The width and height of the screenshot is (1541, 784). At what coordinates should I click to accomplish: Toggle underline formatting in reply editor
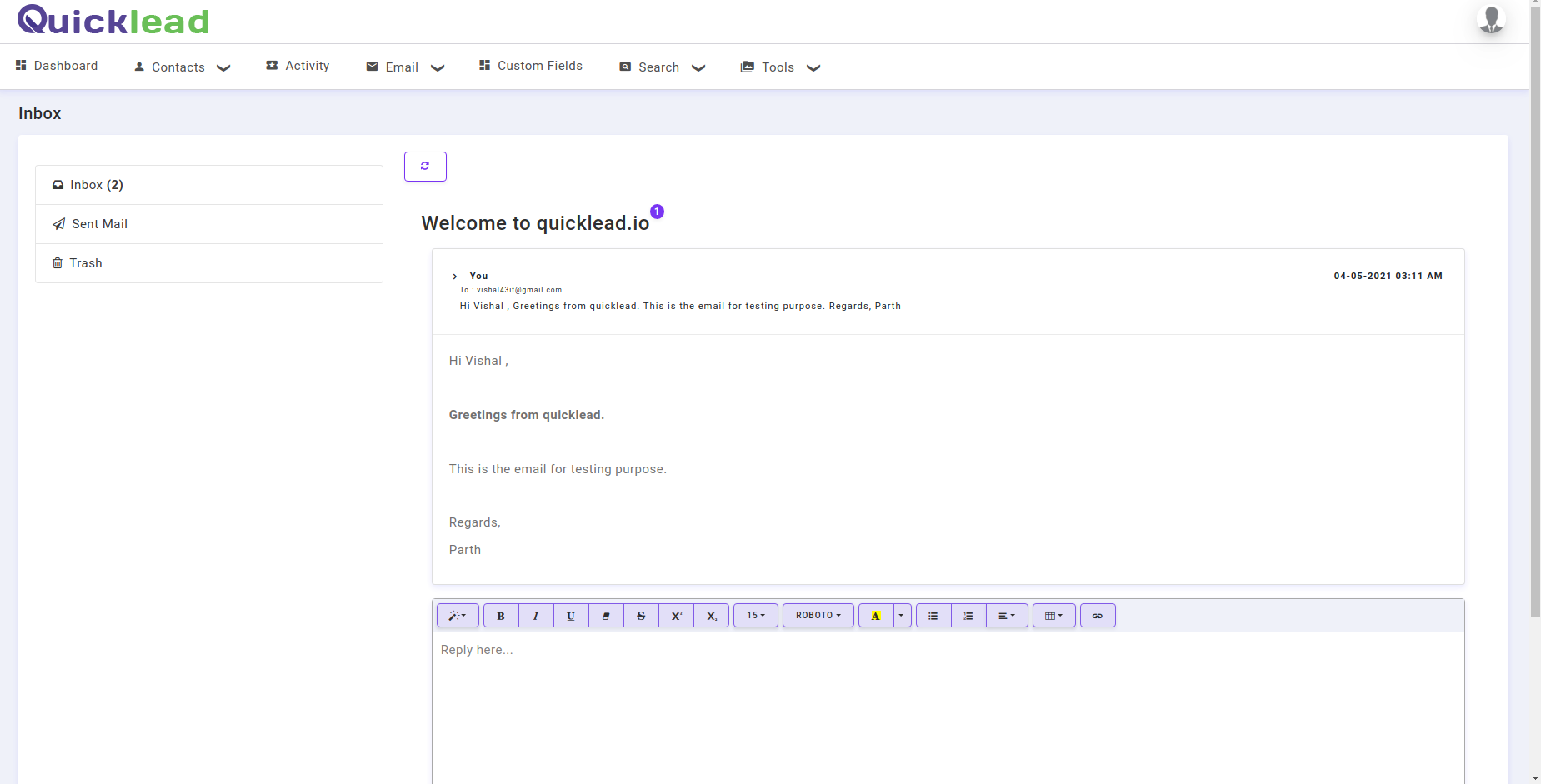pyautogui.click(x=571, y=616)
